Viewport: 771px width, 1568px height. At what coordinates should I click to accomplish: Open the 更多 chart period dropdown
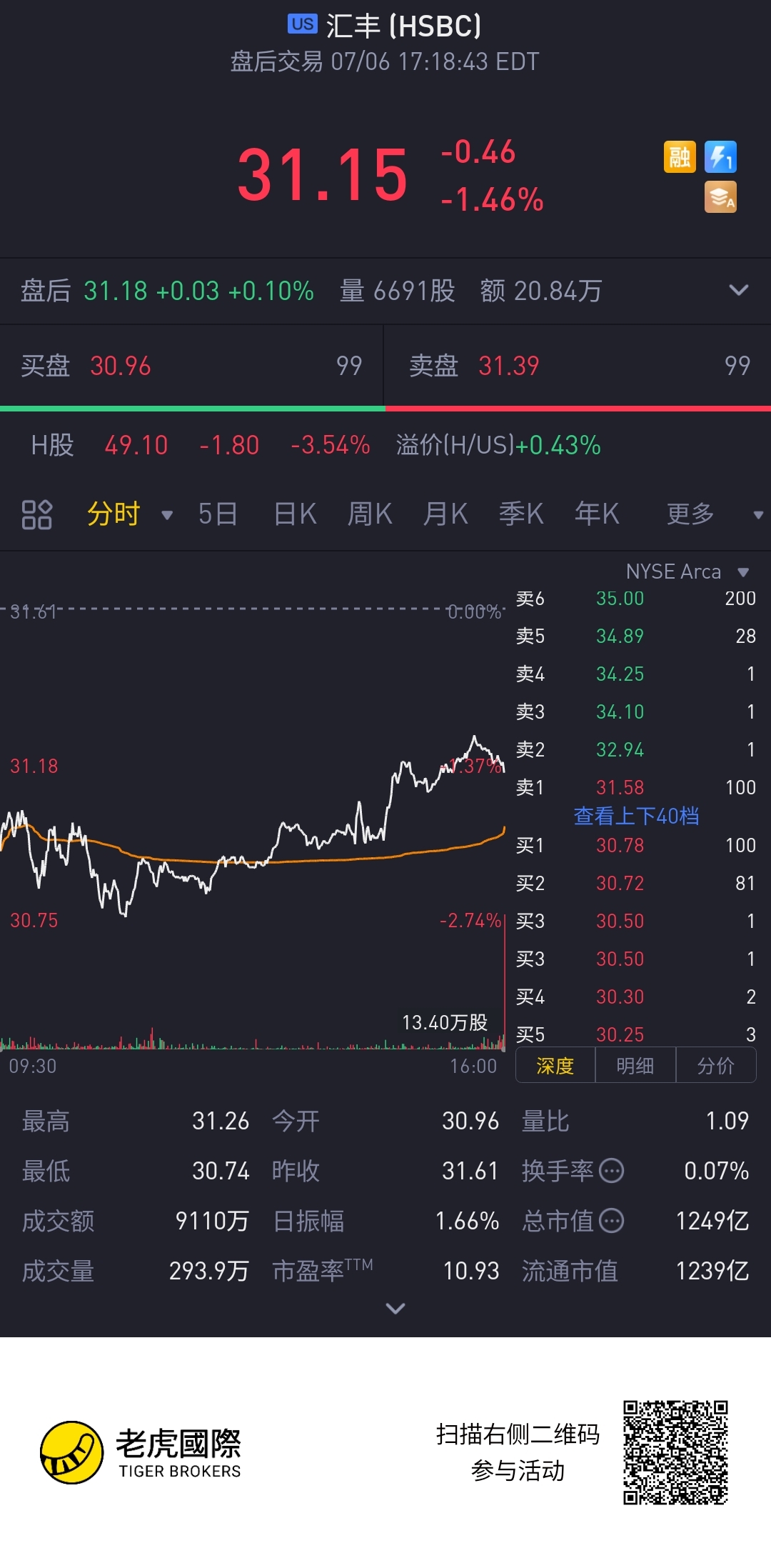pos(758,514)
